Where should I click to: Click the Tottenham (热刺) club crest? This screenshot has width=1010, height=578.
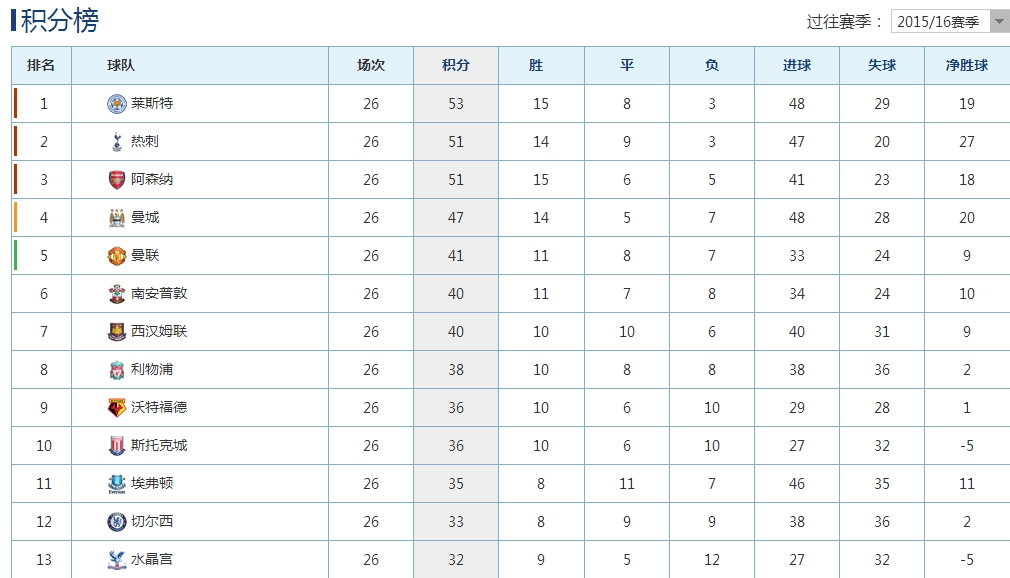click(x=117, y=142)
